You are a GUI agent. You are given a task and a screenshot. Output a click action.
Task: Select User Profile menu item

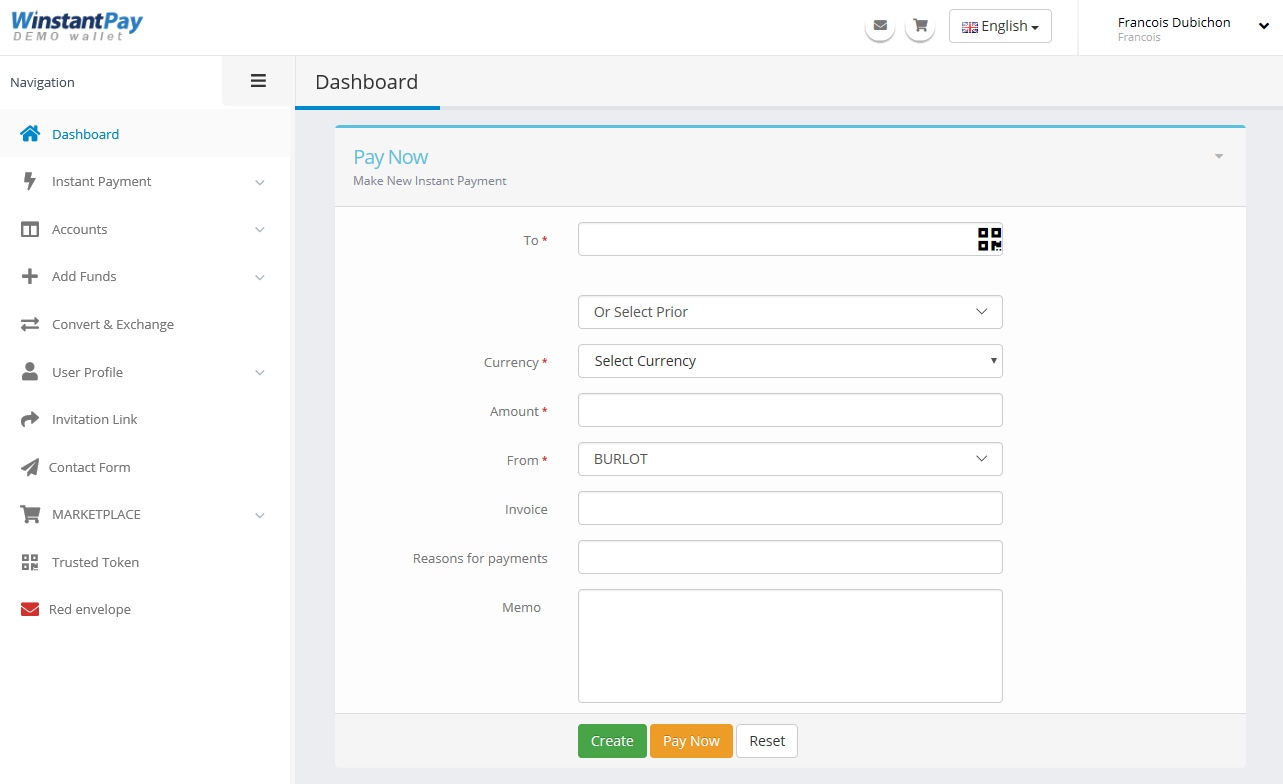(x=145, y=372)
